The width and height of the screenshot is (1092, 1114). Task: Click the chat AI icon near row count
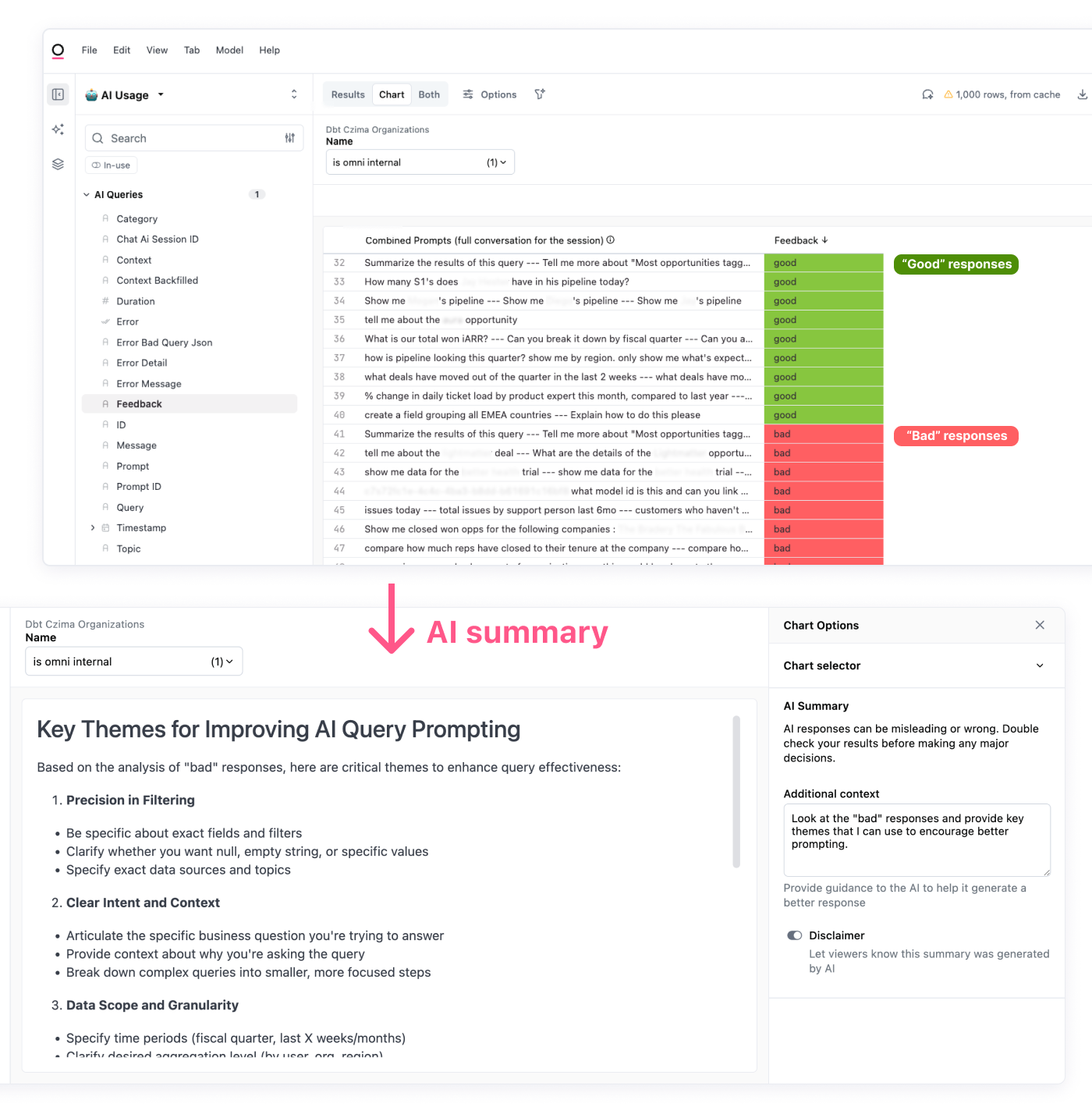click(927, 94)
